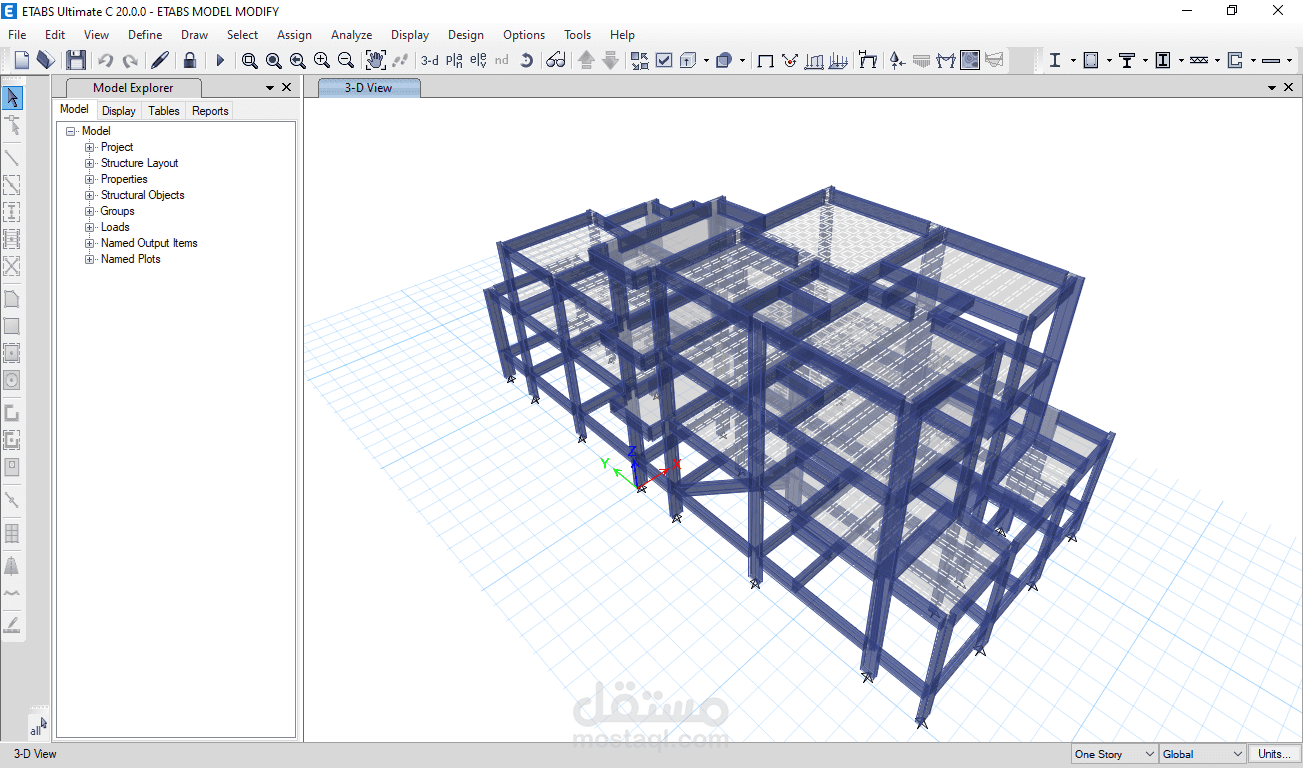Open the One Story dropdown
Viewport: 1303px width, 768px height.
(x=1114, y=754)
